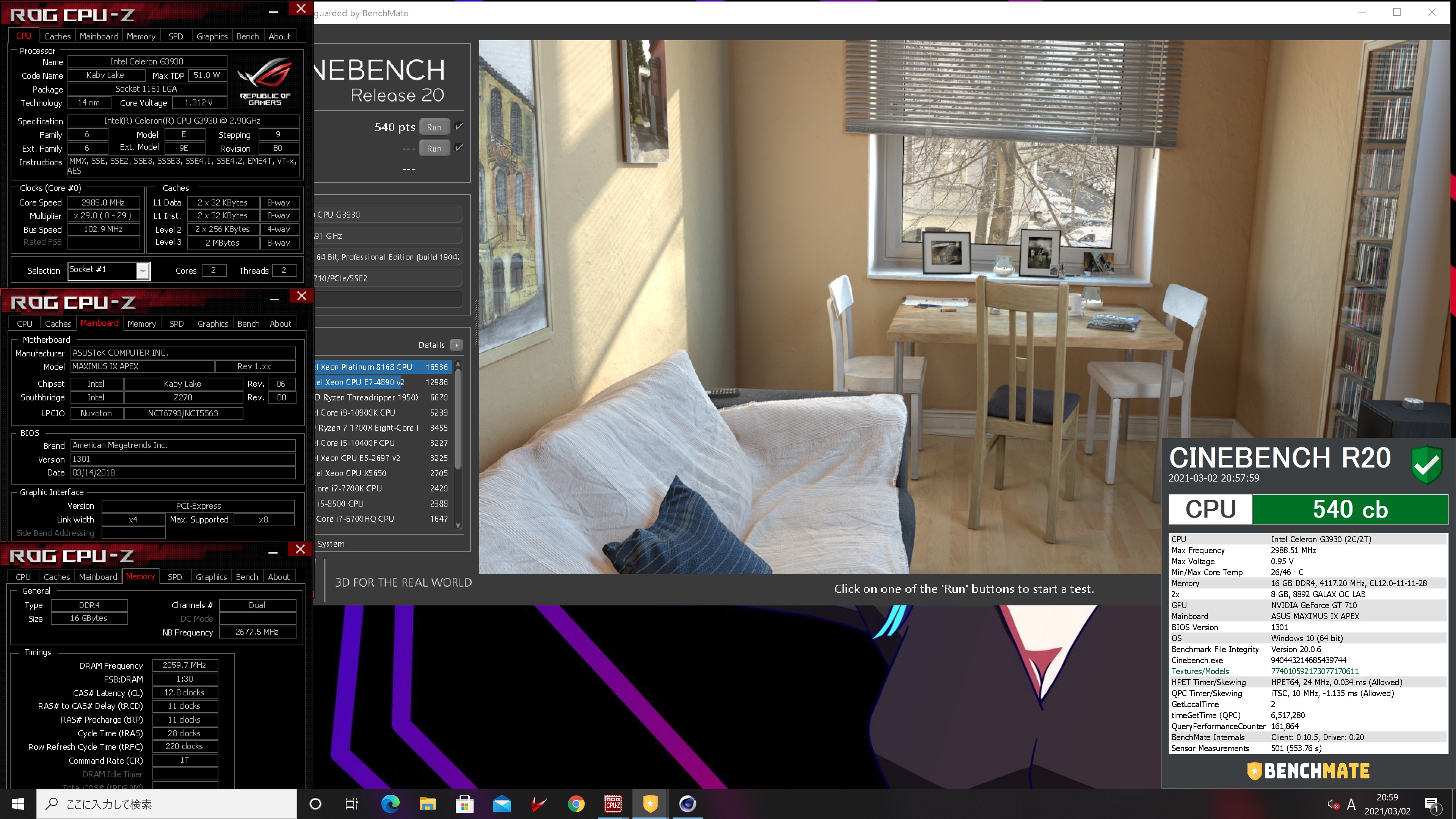Image resolution: width=1456 pixels, height=819 pixels.
Task: Launch Microsoft Edge from the taskbar
Action: (x=390, y=804)
